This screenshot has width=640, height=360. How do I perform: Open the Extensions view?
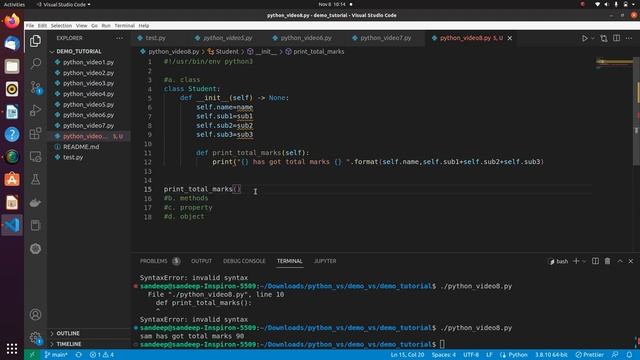[x=36, y=133]
